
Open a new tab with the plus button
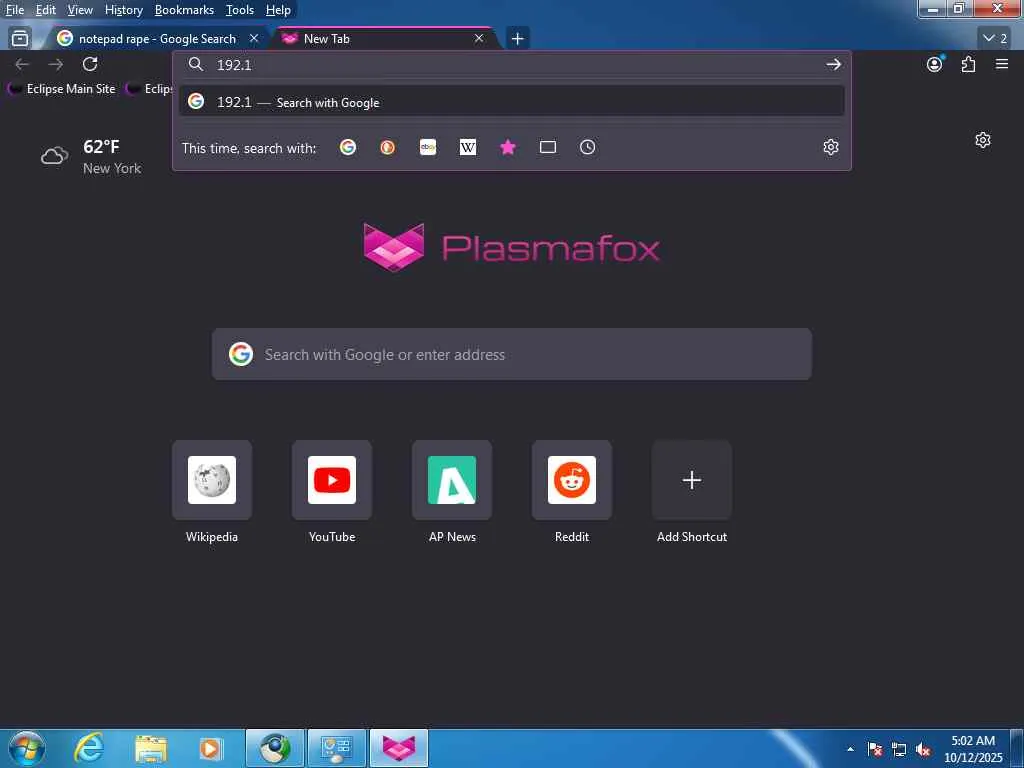click(517, 39)
